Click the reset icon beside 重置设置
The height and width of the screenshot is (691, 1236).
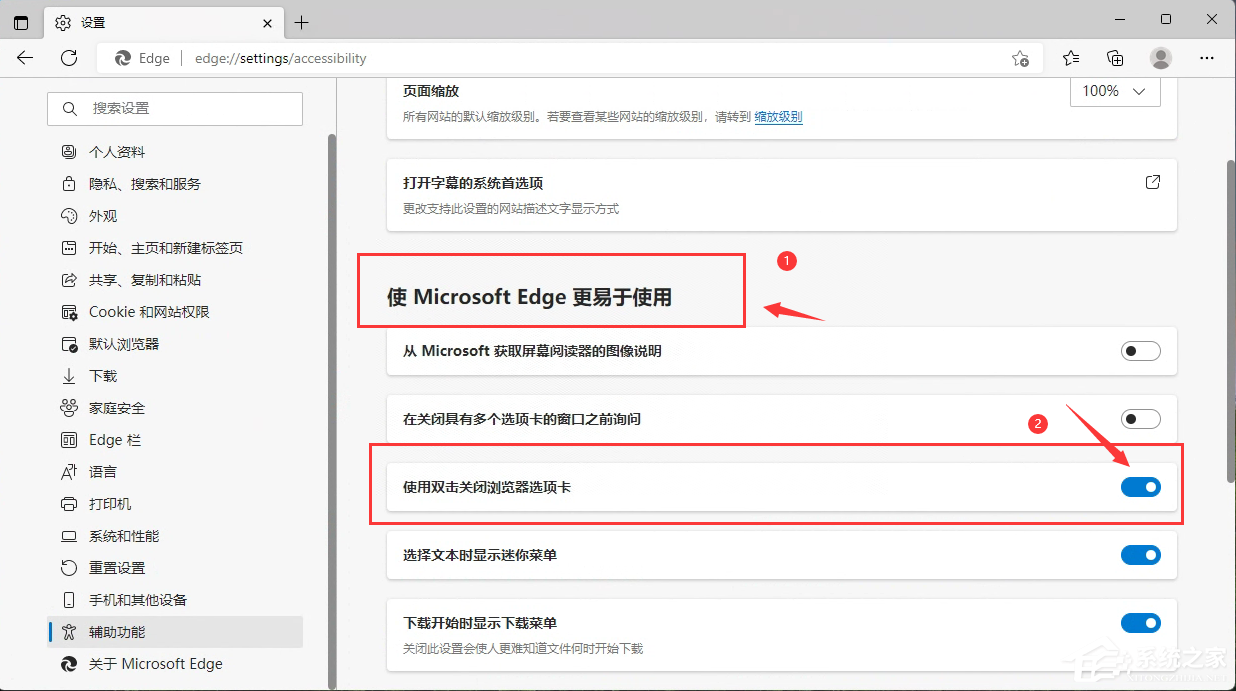click(x=69, y=568)
